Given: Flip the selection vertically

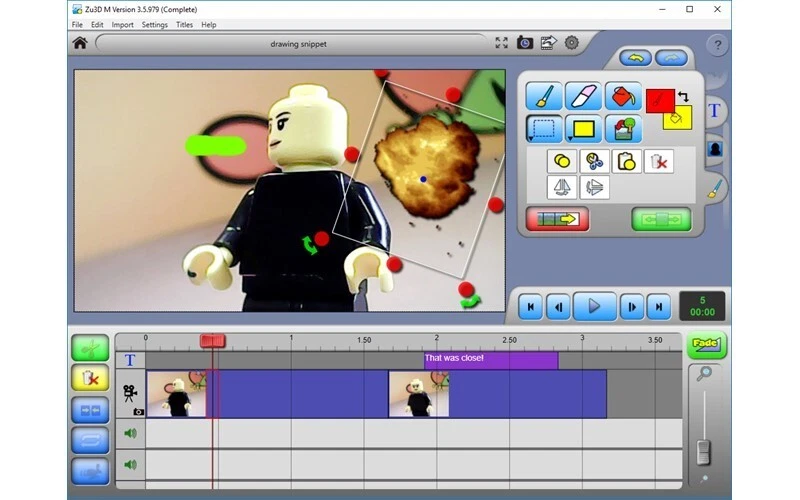Looking at the screenshot, I should [x=594, y=187].
